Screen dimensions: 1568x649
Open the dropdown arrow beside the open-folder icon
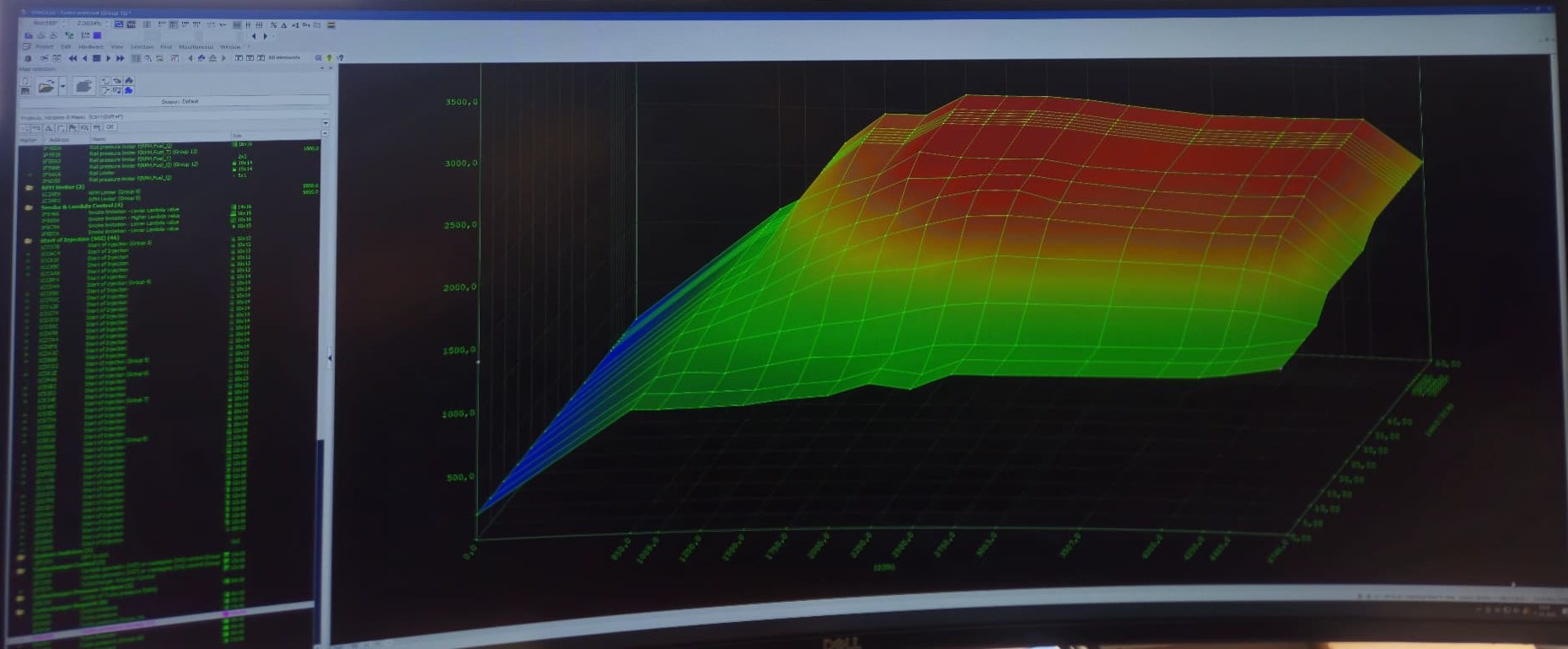point(62,86)
